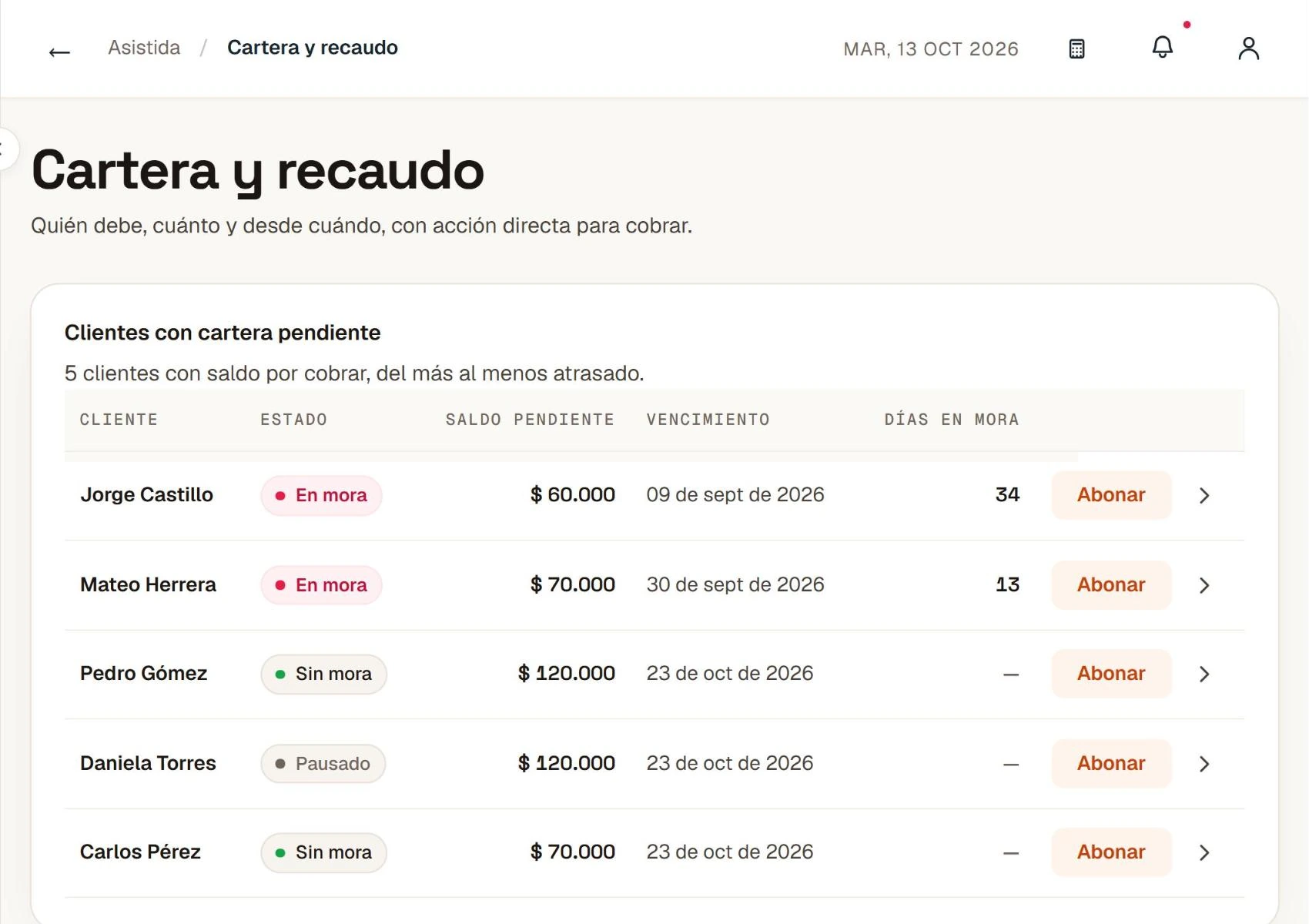The width and height of the screenshot is (1309, 924).
Task: Select the client name Jorge Castillo
Action: (146, 495)
